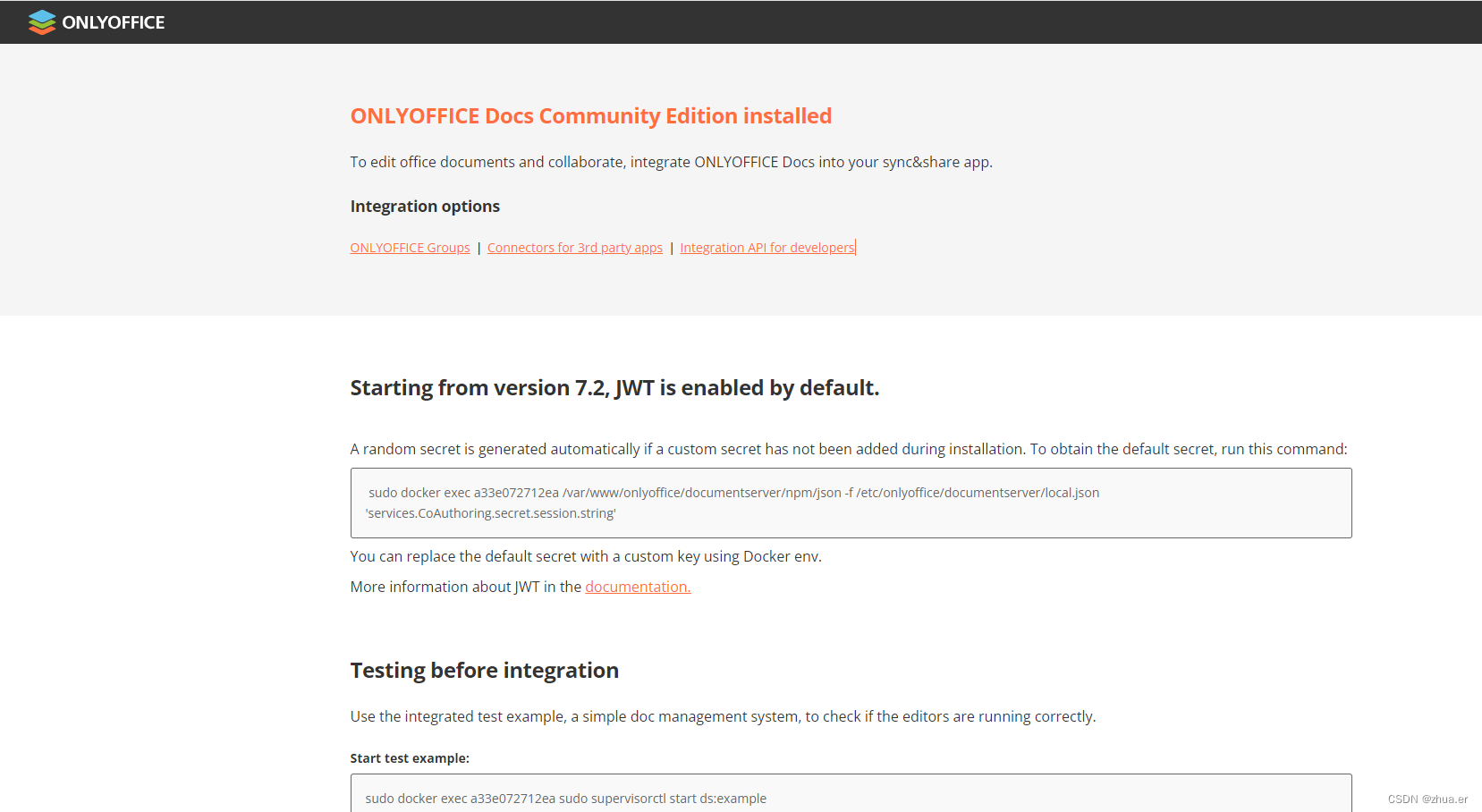Click the 'A random secret is generated' paragraph
The width and height of the screenshot is (1482, 812).
[848, 449]
